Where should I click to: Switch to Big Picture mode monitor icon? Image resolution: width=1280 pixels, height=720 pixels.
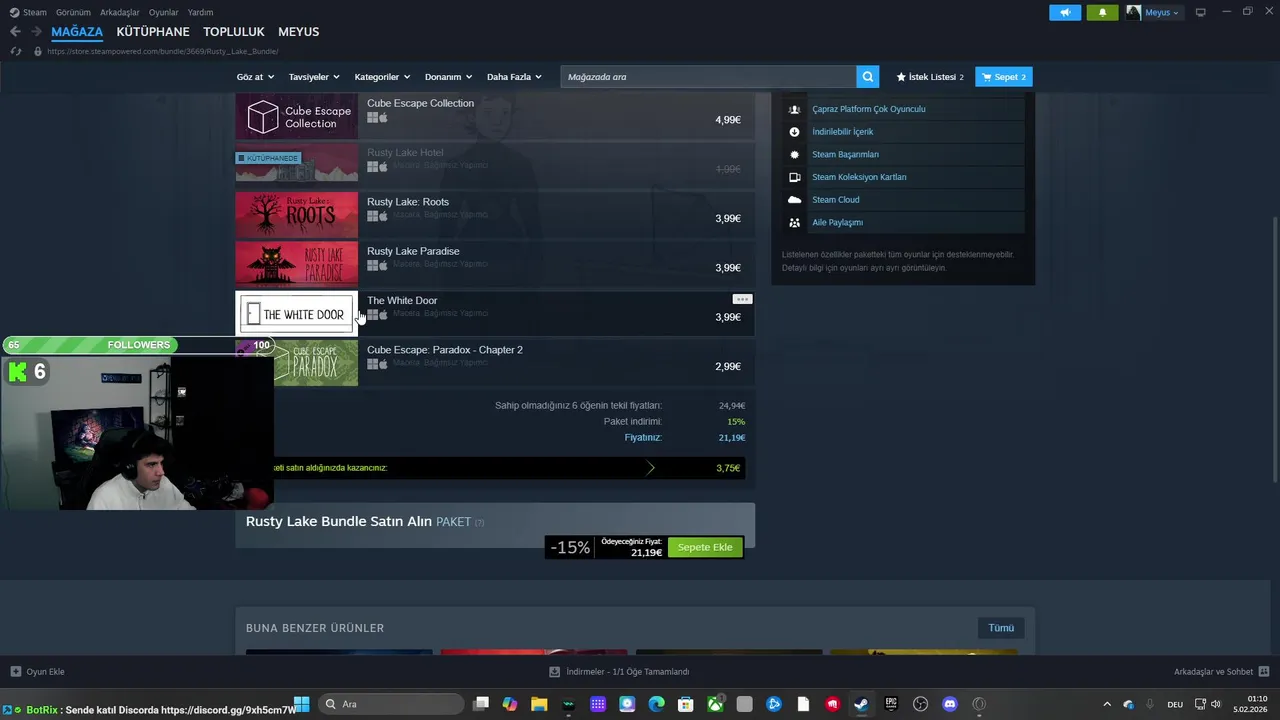(1200, 12)
